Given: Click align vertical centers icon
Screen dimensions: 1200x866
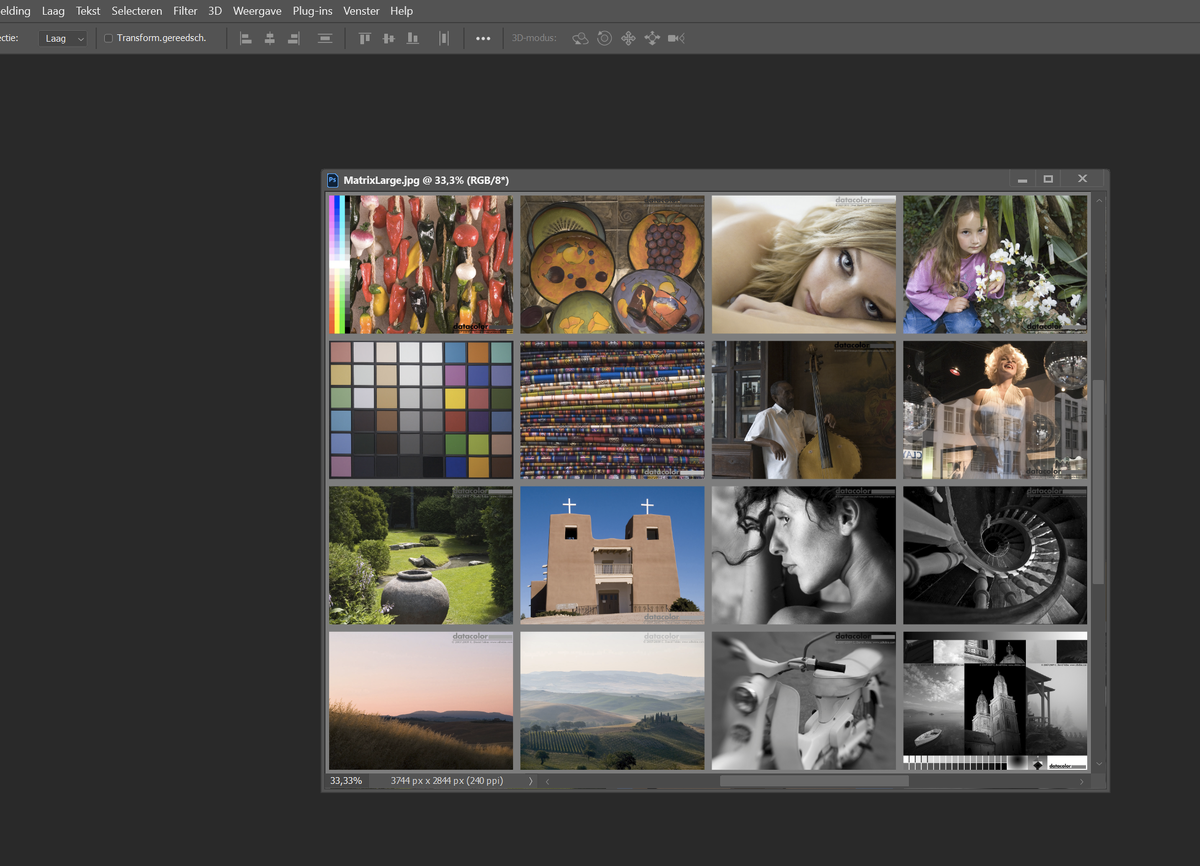Looking at the screenshot, I should [x=389, y=39].
